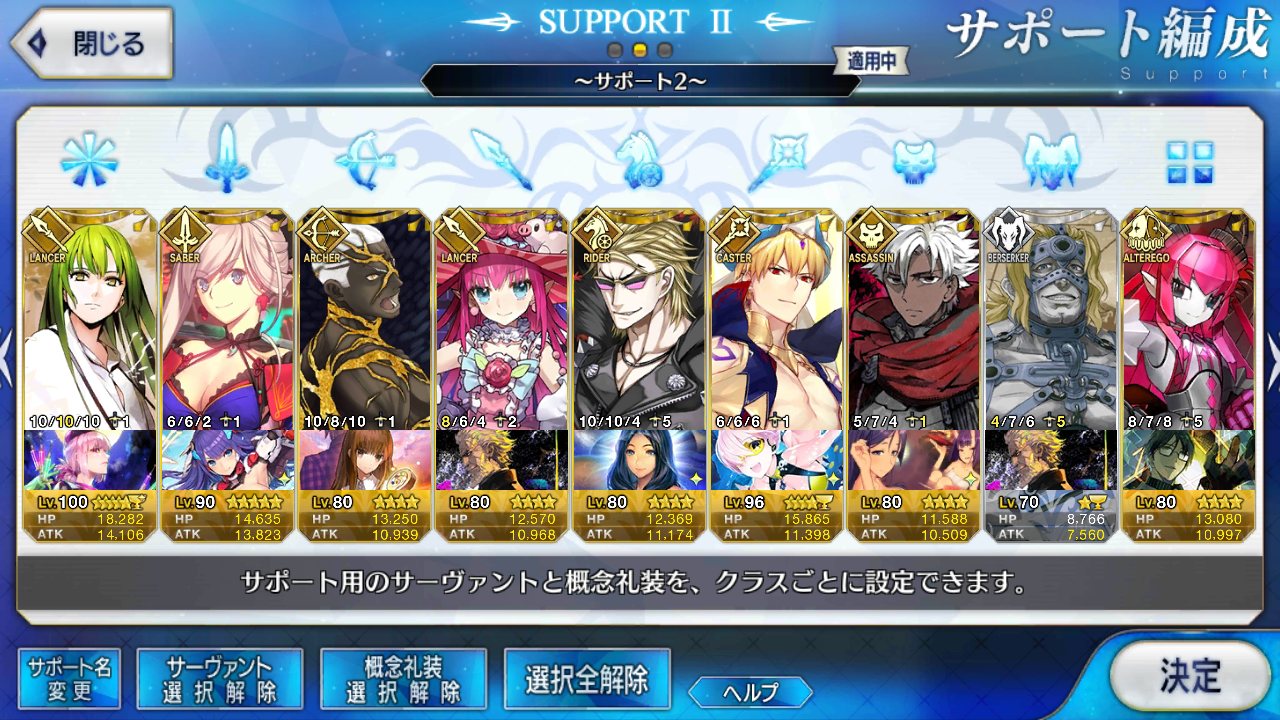Image resolution: width=1280 pixels, height=720 pixels.
Task: Select the Caster servant card level 96
Action: [x=776, y=375]
